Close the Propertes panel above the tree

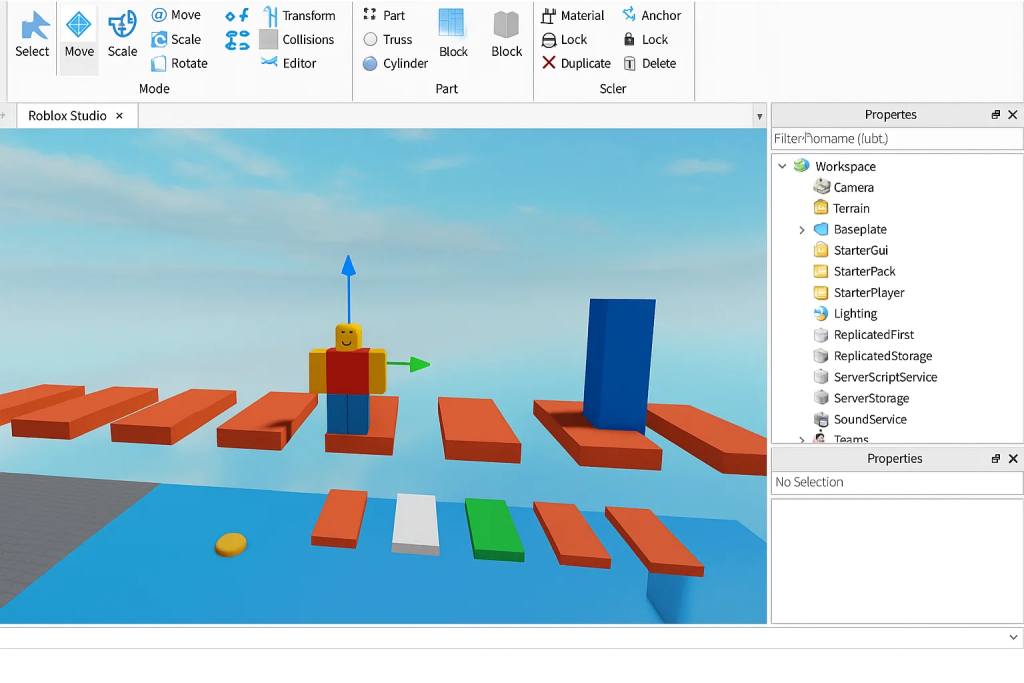tap(1013, 115)
